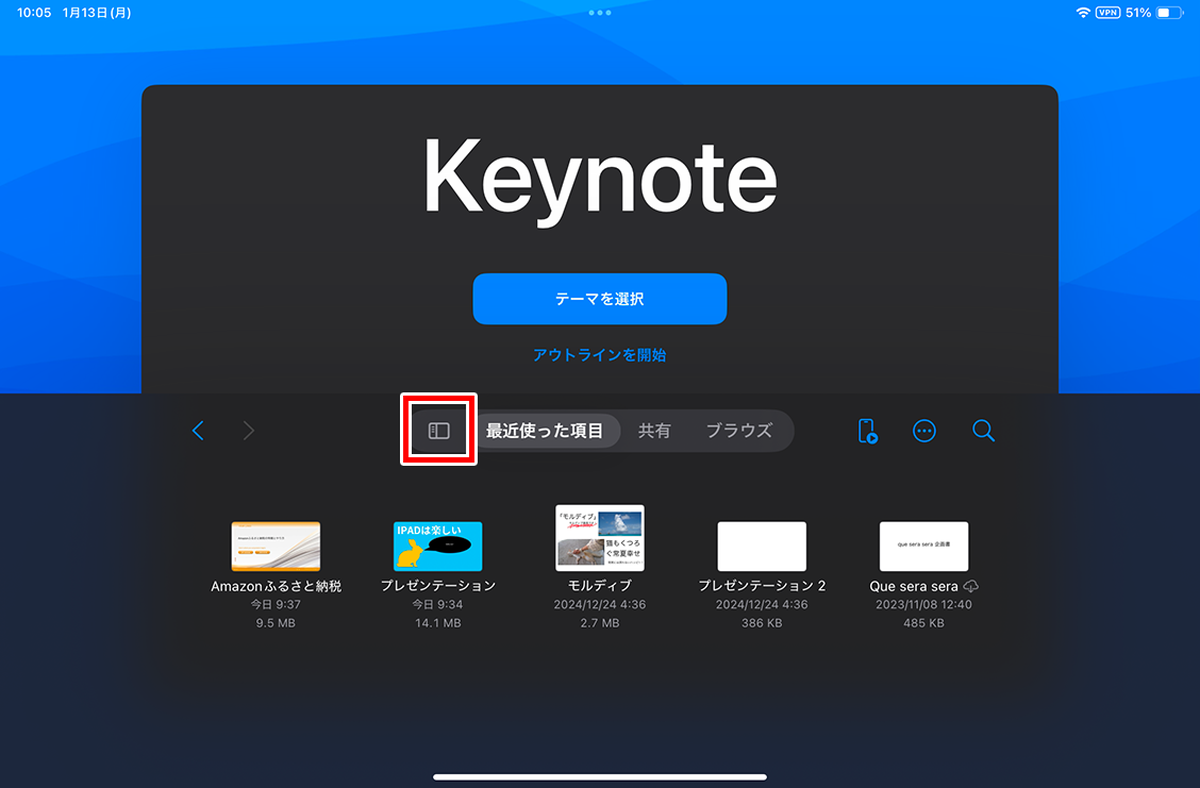The image size is (1200, 788).
Task: Click the テーマを選択 button
Action: pyautogui.click(x=600, y=299)
